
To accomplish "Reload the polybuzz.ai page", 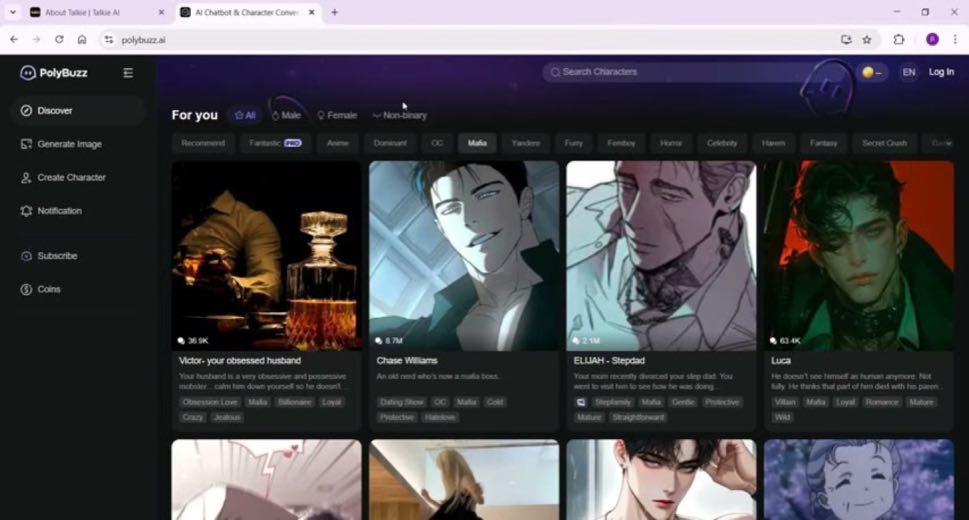I will pyautogui.click(x=59, y=40).
